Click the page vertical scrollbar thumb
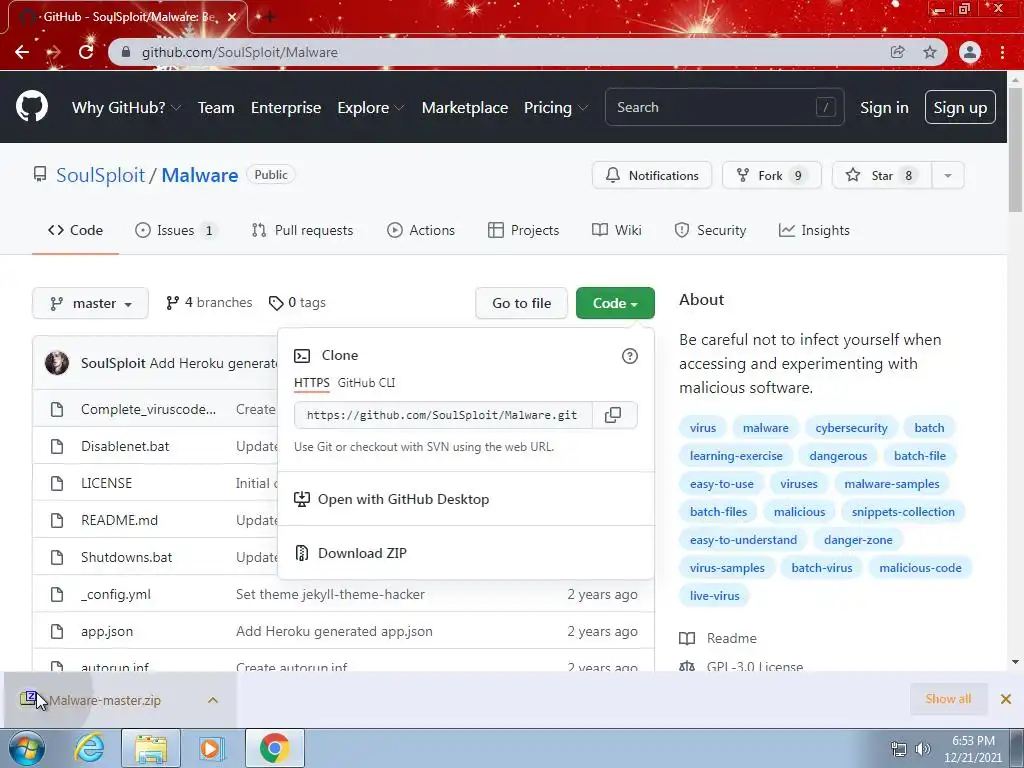The height and width of the screenshot is (768, 1024). 1015,150
